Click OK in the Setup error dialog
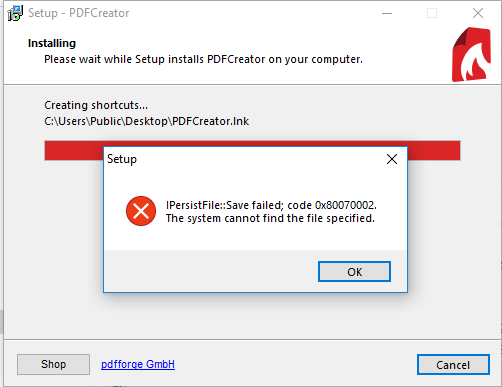 [x=354, y=272]
